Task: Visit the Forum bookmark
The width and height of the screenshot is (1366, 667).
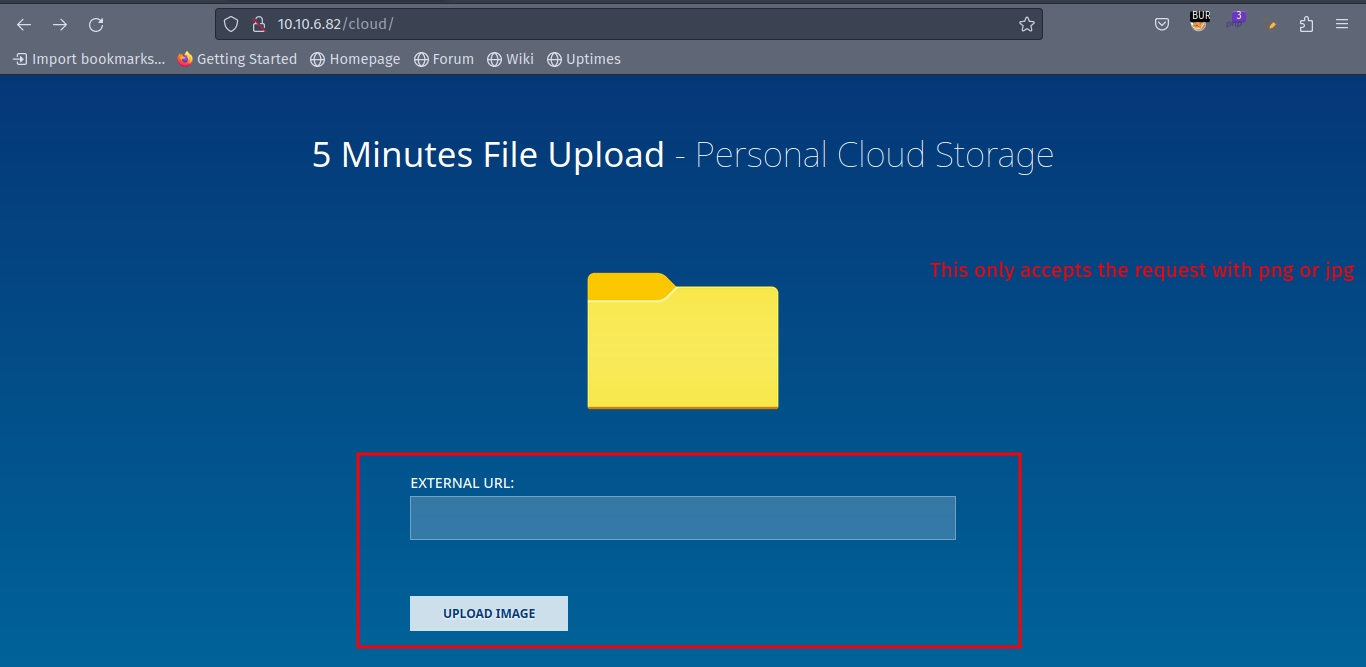Action: click(444, 59)
